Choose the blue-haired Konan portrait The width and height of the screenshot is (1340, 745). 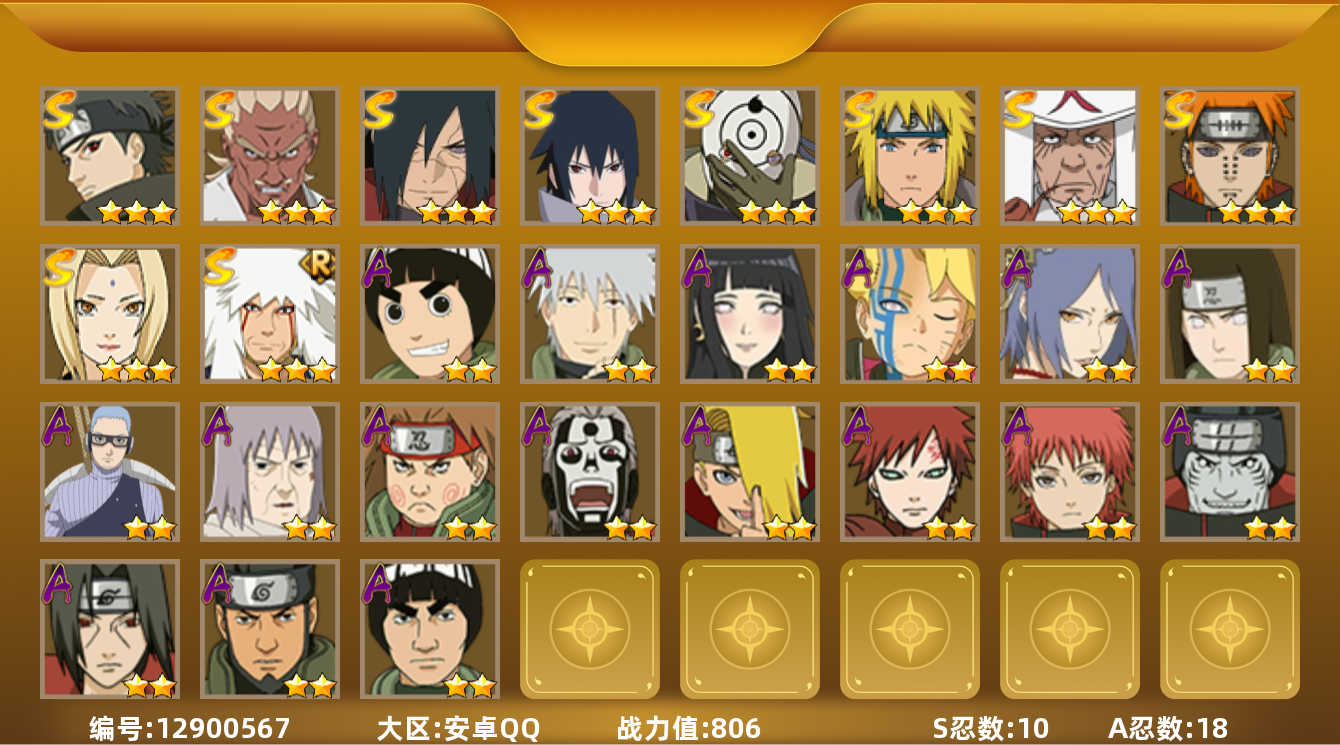pos(1070,314)
